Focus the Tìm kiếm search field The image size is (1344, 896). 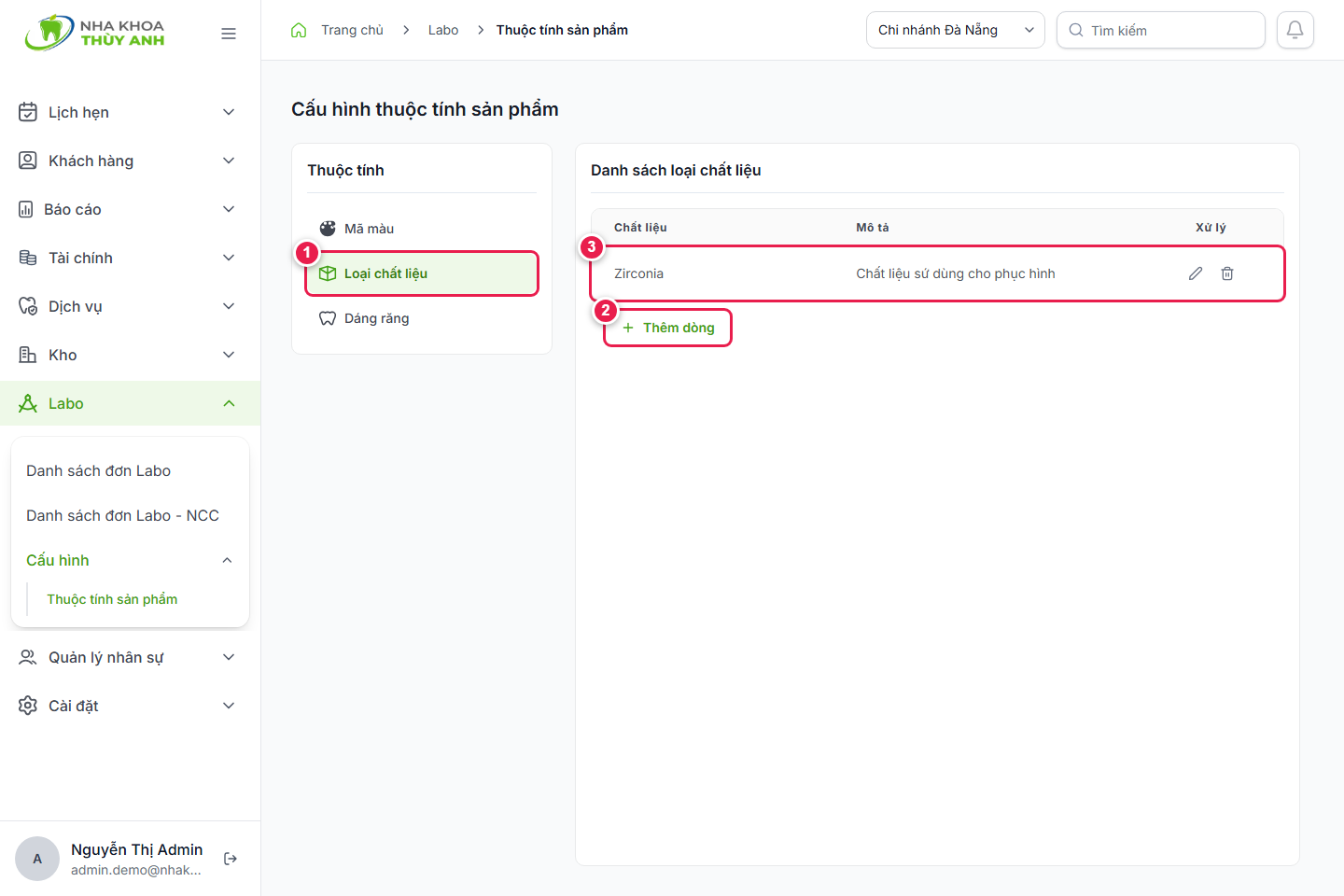[x=1161, y=30]
